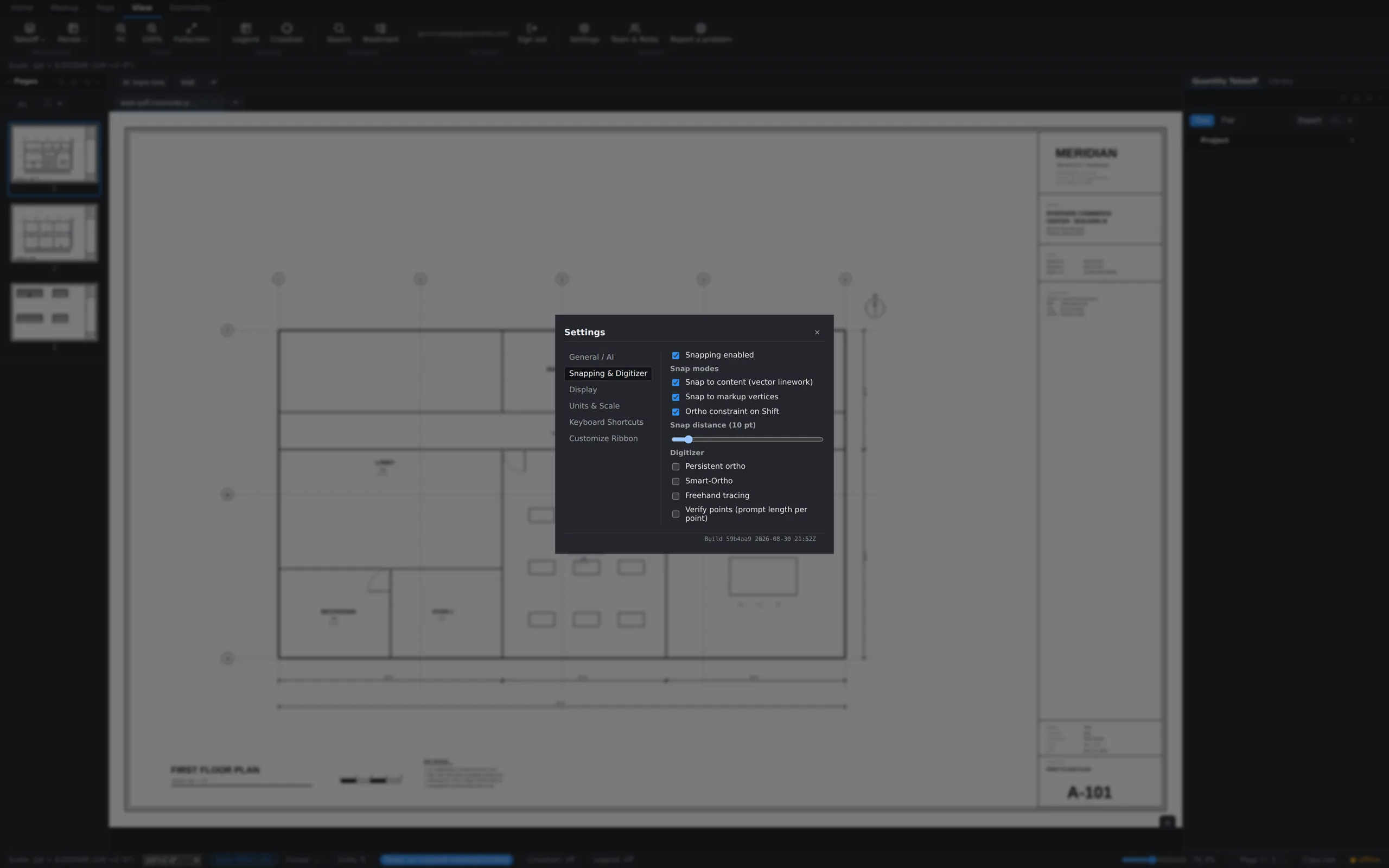Click the Settings gear icon in ribbon
Viewport: 1389px width, 868px height.
tap(584, 33)
